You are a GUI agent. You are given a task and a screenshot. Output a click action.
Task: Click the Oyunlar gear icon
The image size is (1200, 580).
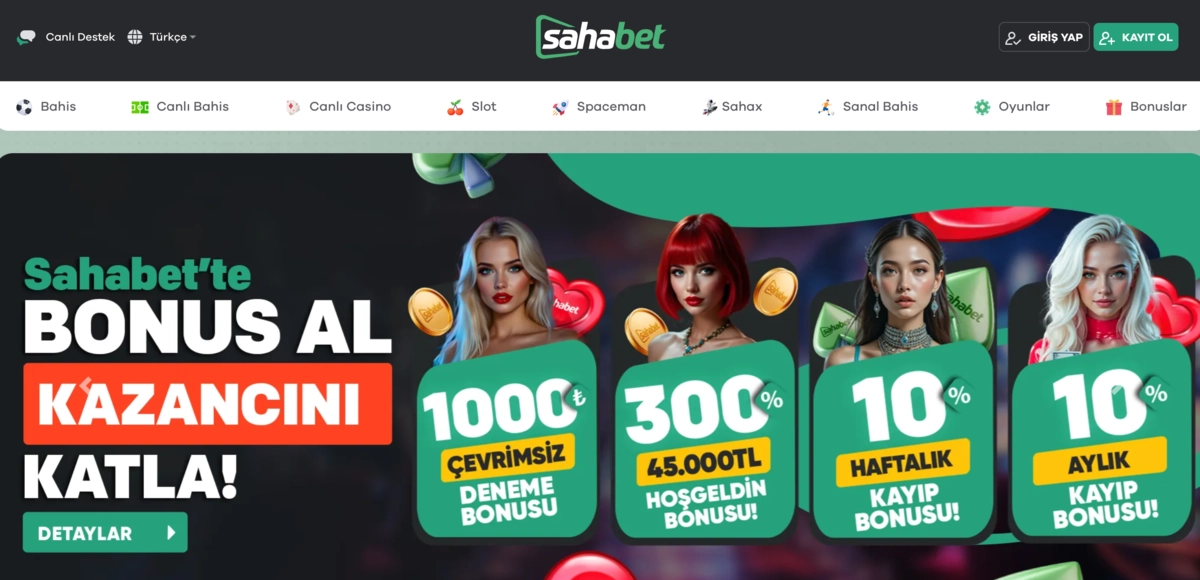pyautogui.click(x=982, y=107)
